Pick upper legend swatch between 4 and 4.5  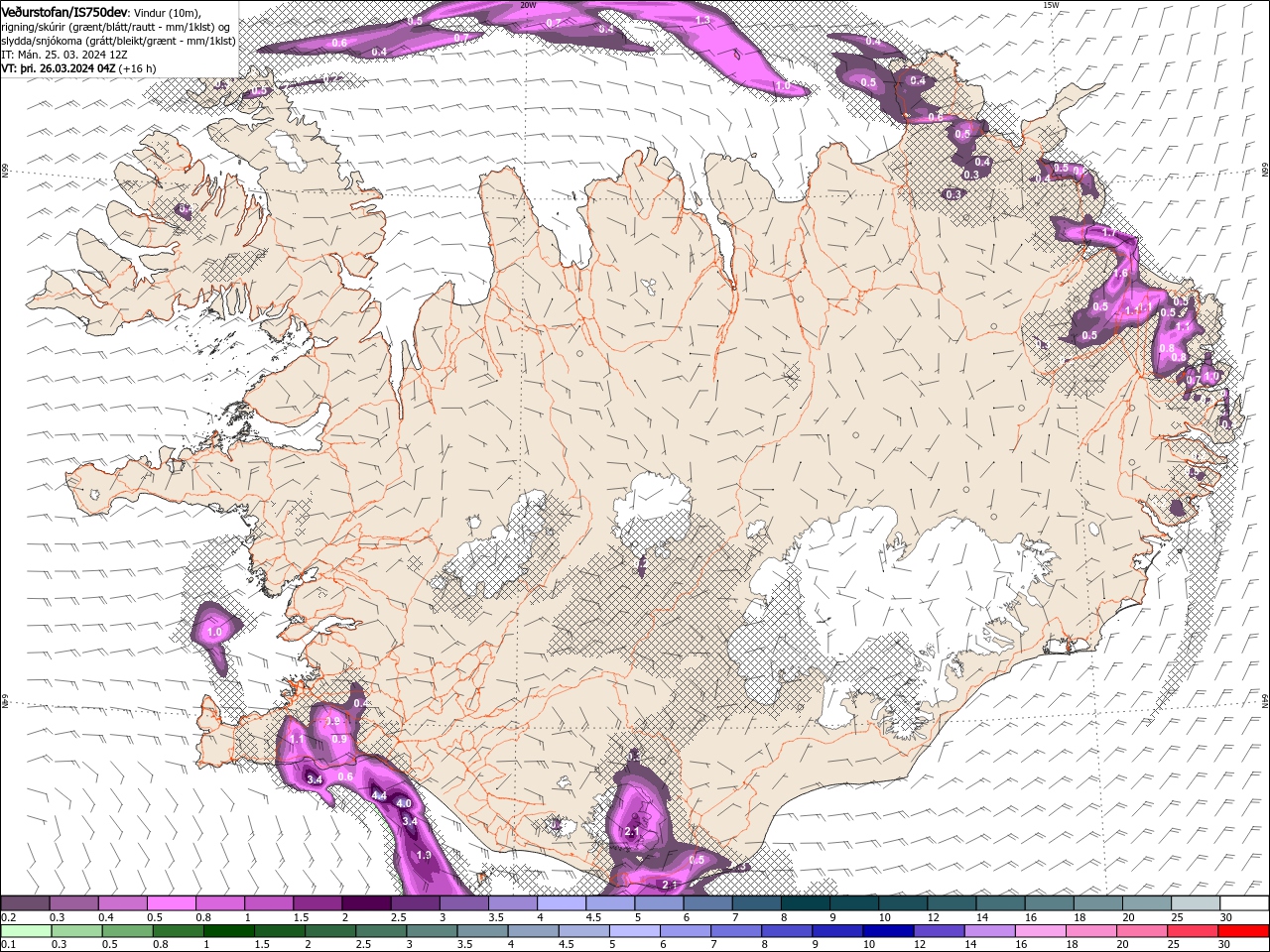coord(562,903)
